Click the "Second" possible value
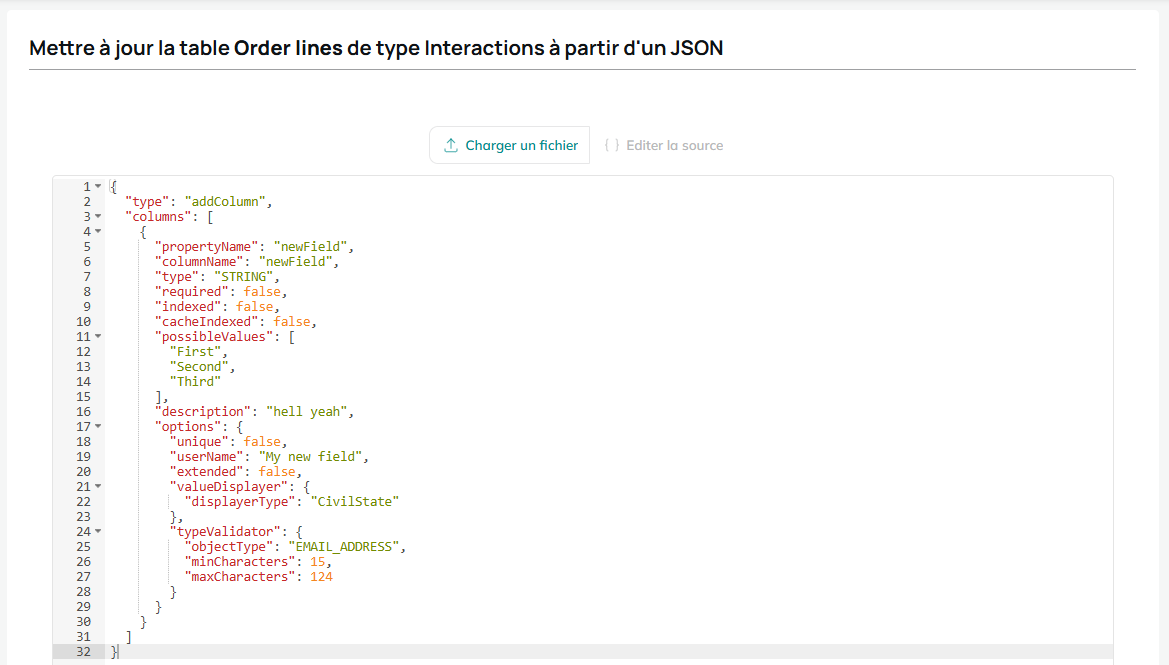The width and height of the screenshot is (1169, 665). pos(199,367)
